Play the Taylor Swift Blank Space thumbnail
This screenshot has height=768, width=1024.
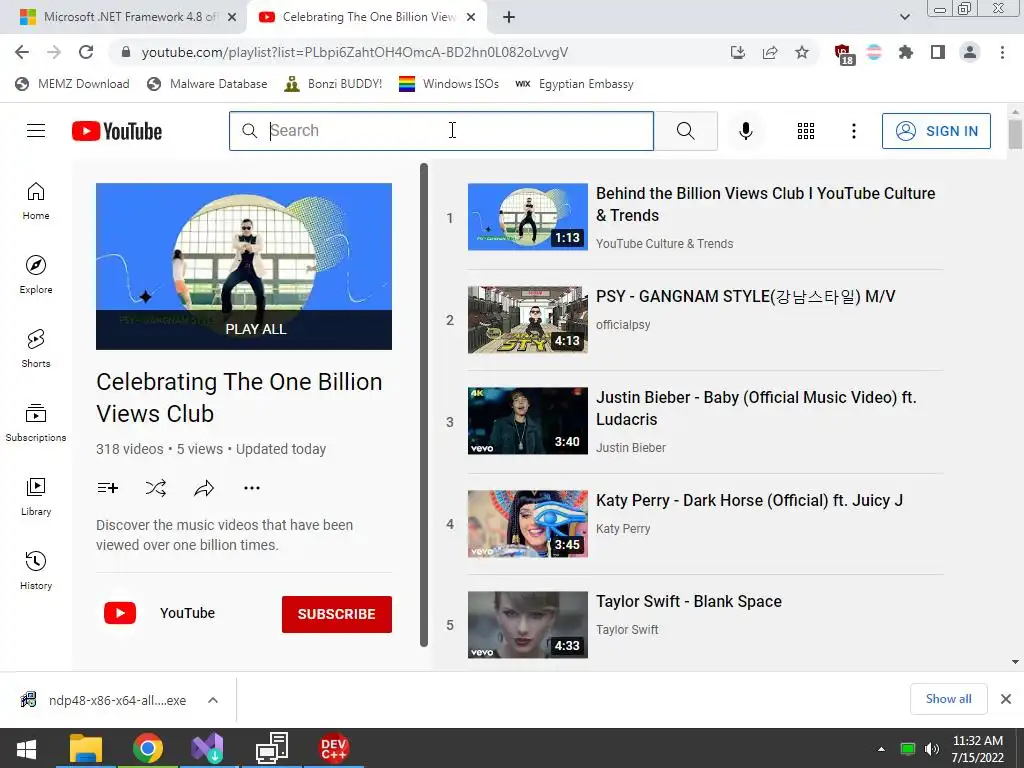click(x=528, y=625)
